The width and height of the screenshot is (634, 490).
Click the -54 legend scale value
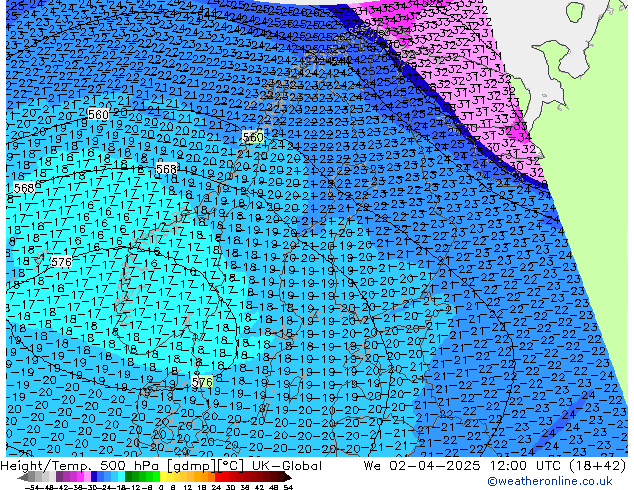point(32,487)
